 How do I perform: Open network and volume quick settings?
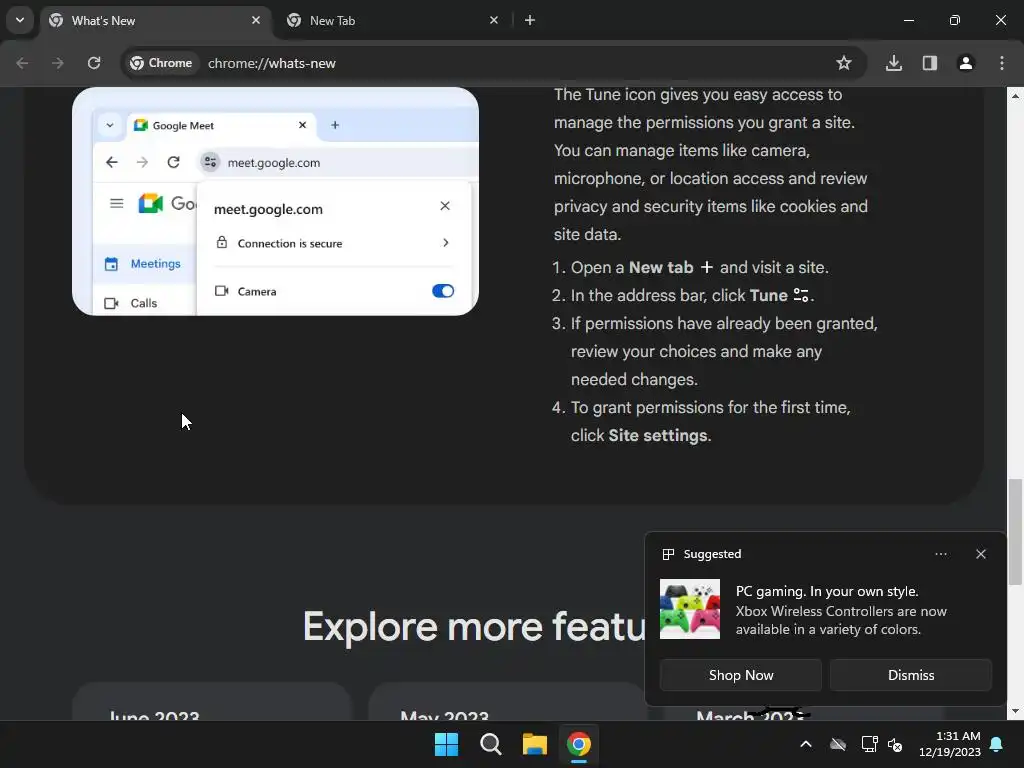point(882,744)
